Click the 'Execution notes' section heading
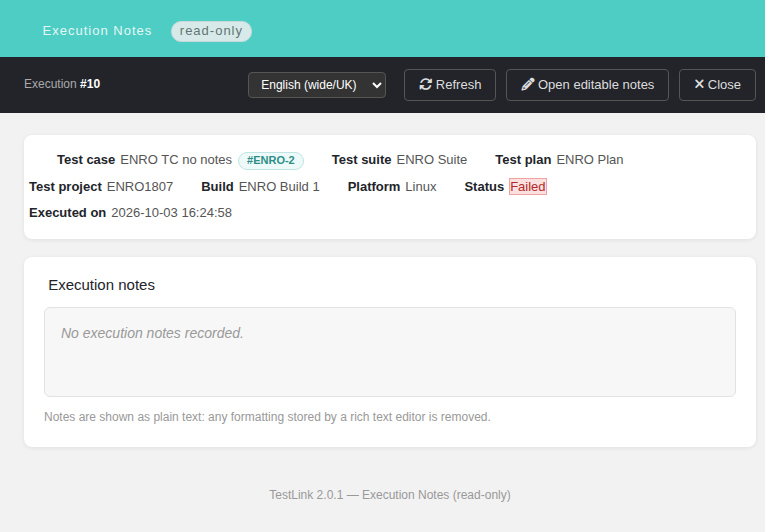 101,285
